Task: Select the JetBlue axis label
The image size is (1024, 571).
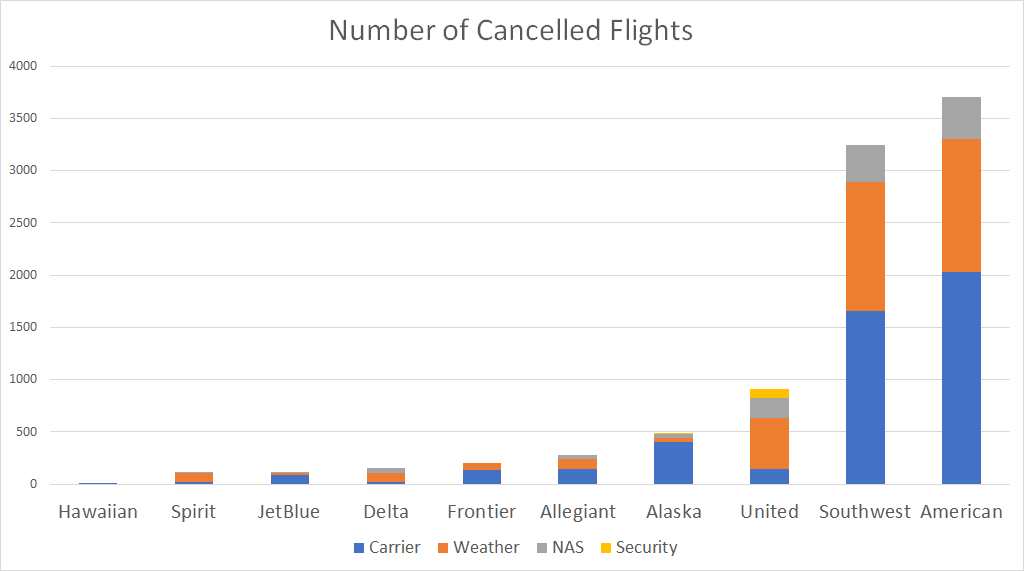Action: [289, 512]
